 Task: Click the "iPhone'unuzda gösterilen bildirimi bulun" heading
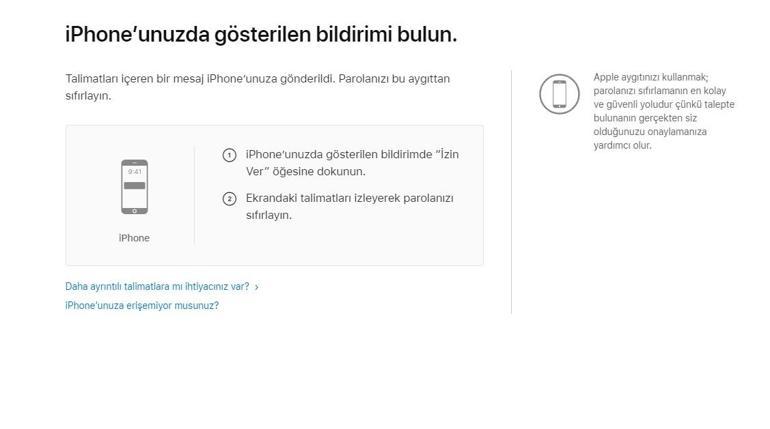click(x=261, y=34)
